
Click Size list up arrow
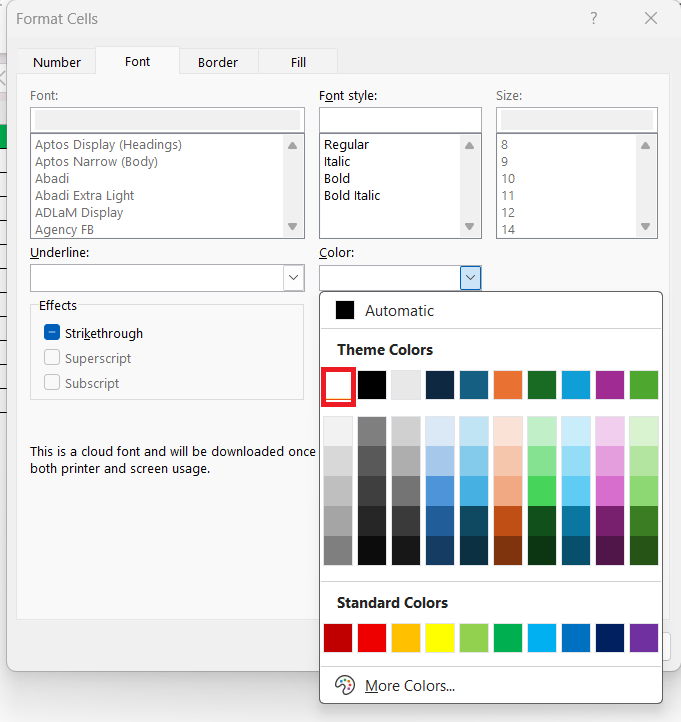tap(646, 146)
